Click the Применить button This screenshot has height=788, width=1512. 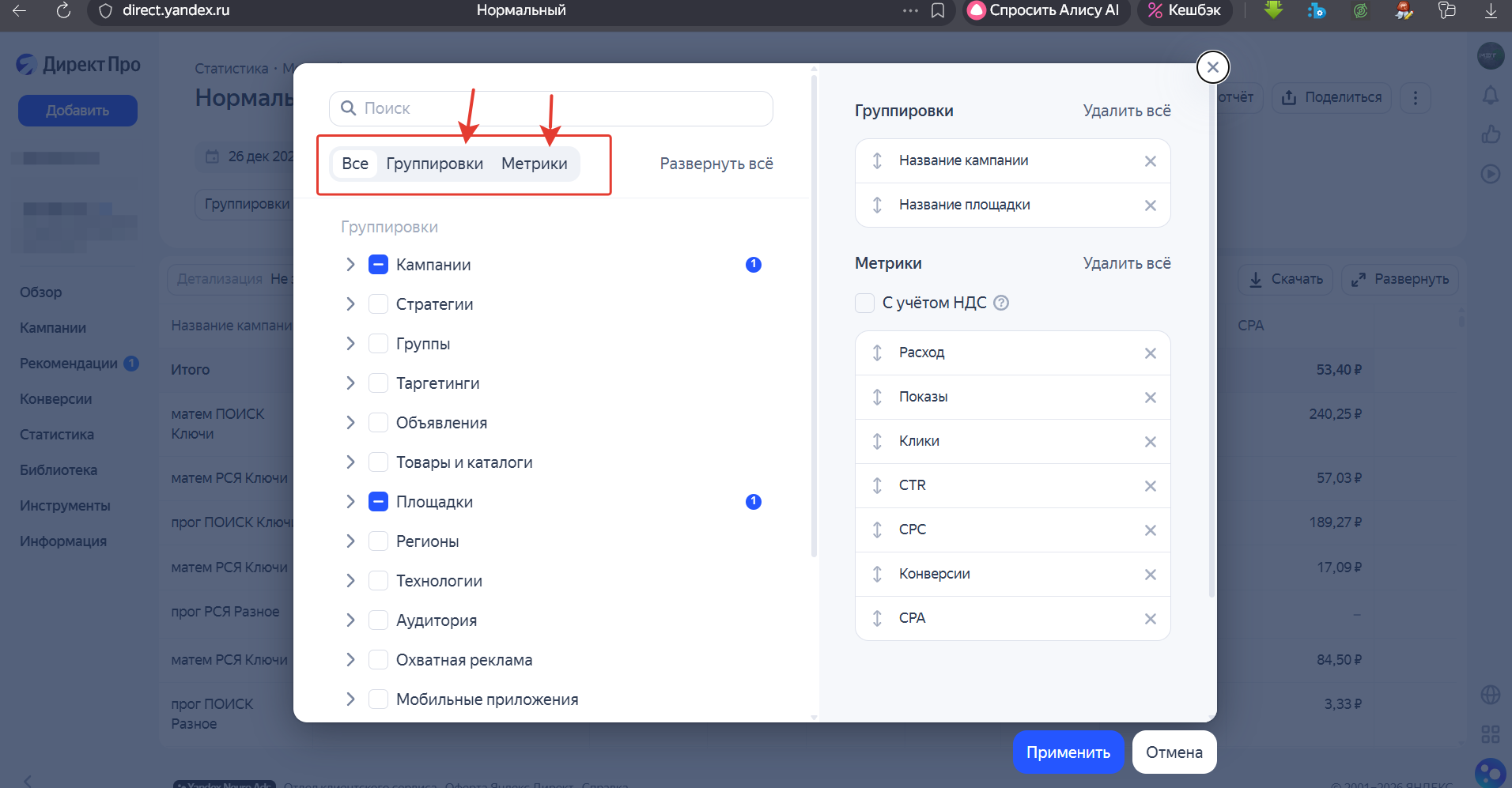tap(1068, 752)
